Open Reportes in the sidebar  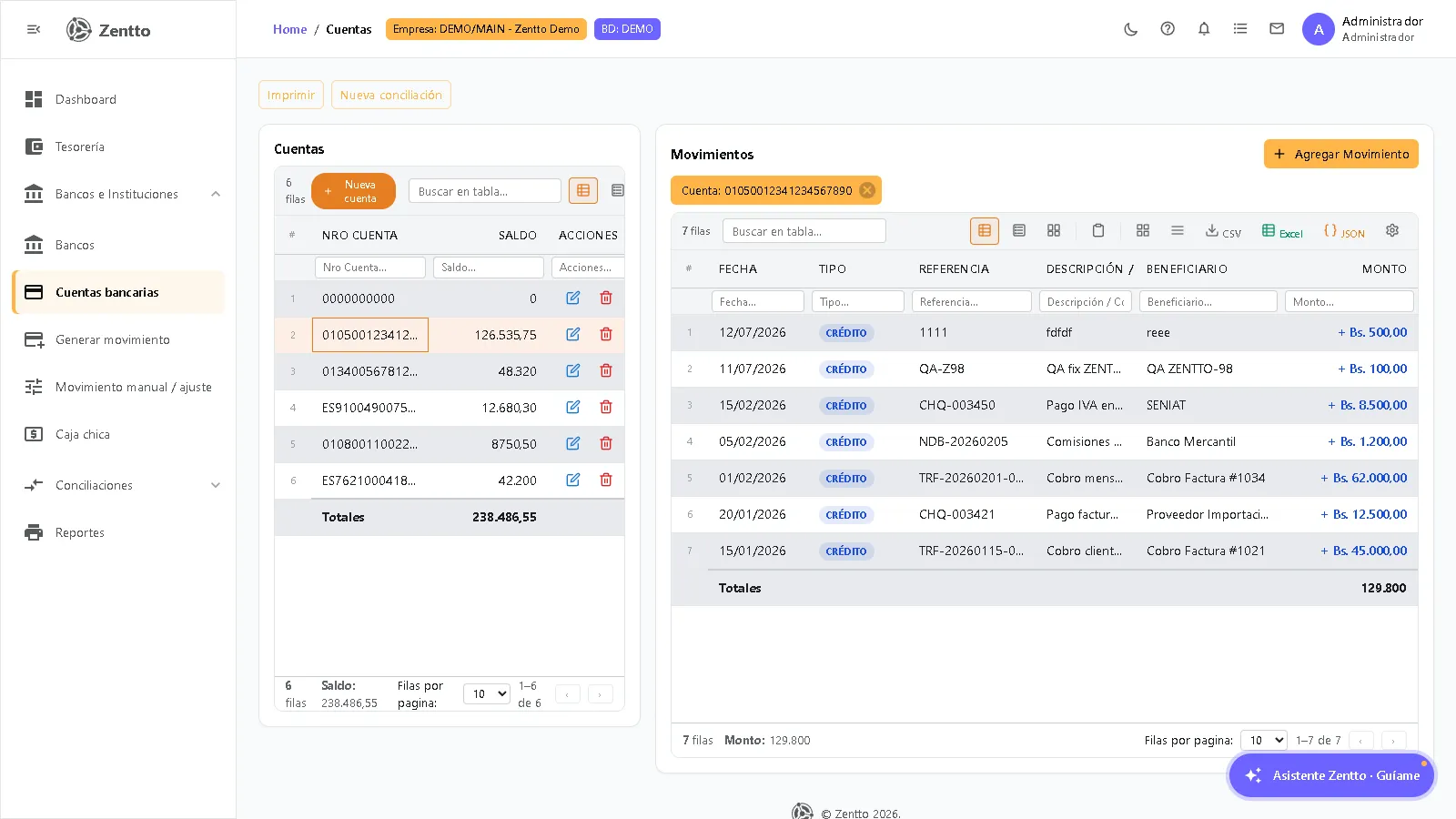point(118,532)
